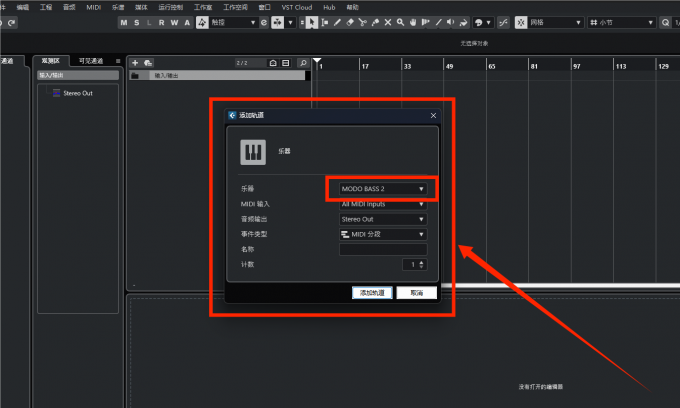This screenshot has width=680, height=408.
Task: Select the Object Selection arrow tool
Action: click(311, 23)
